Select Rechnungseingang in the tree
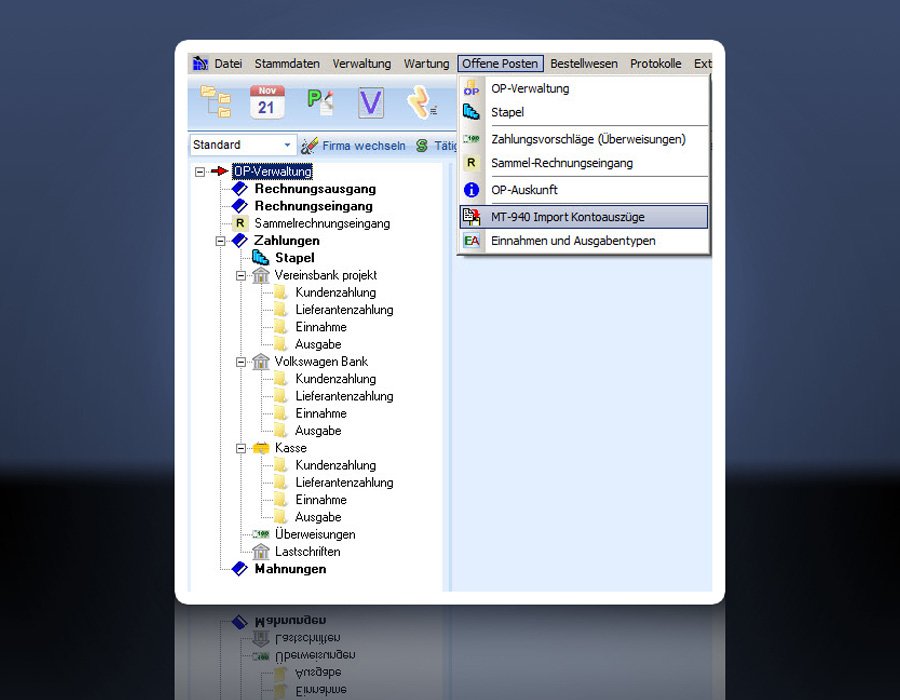 (313, 206)
